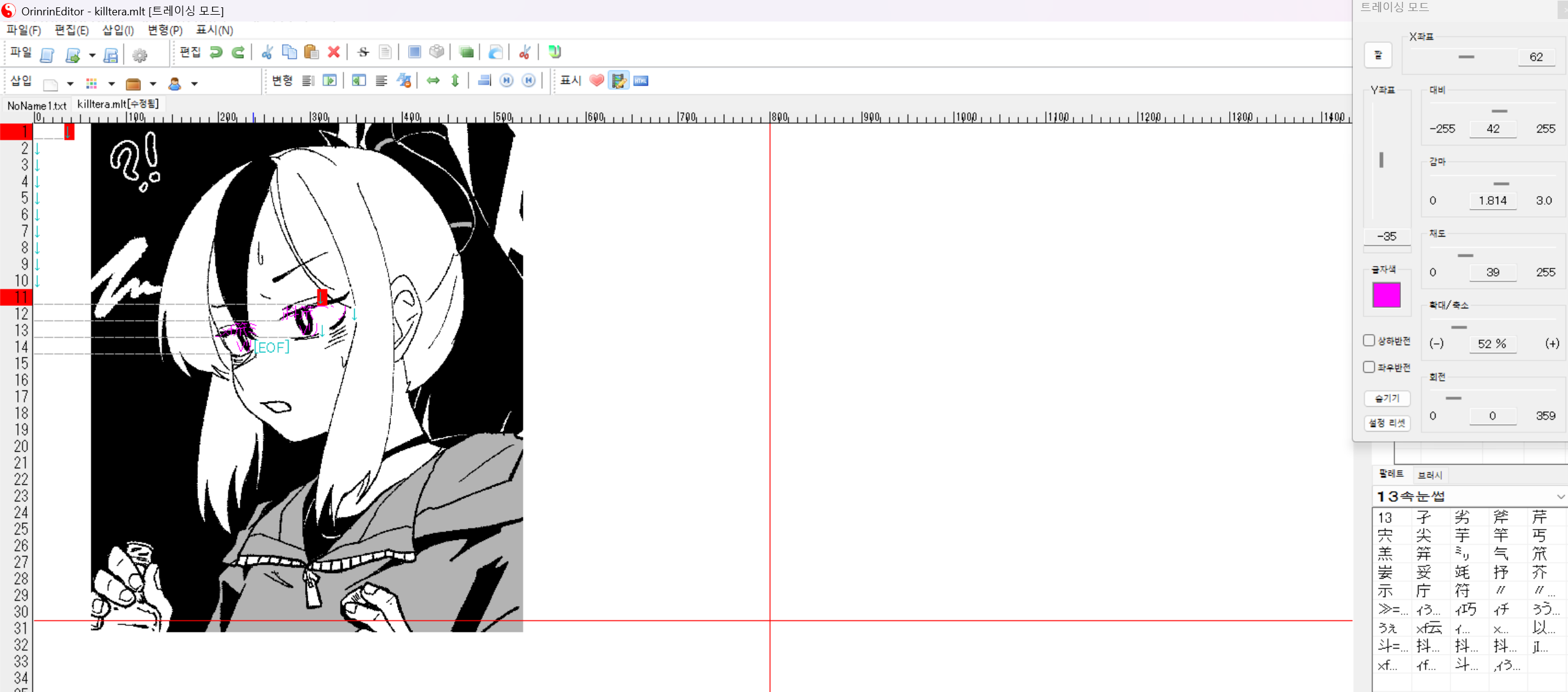Click the magenta 글자색 color swatch
The image size is (1568, 692).
tap(1386, 295)
